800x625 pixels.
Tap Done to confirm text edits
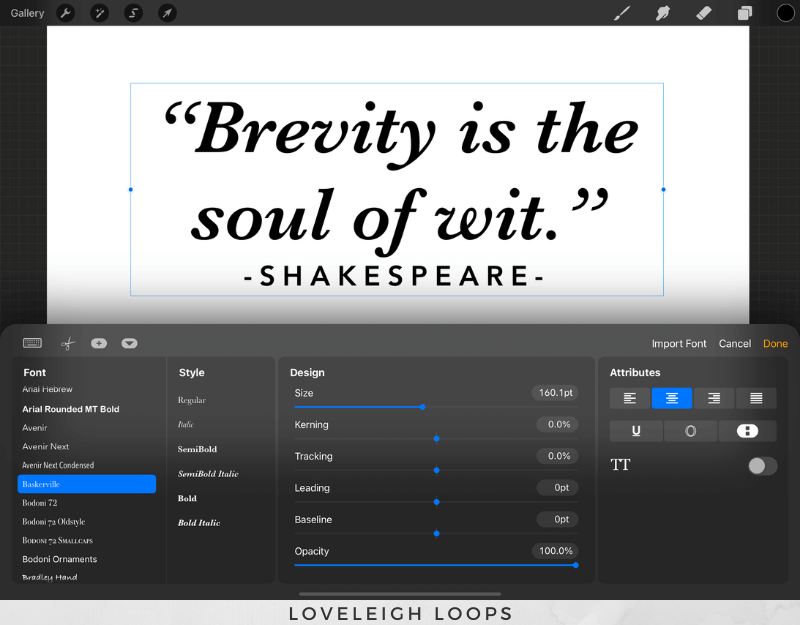point(775,343)
